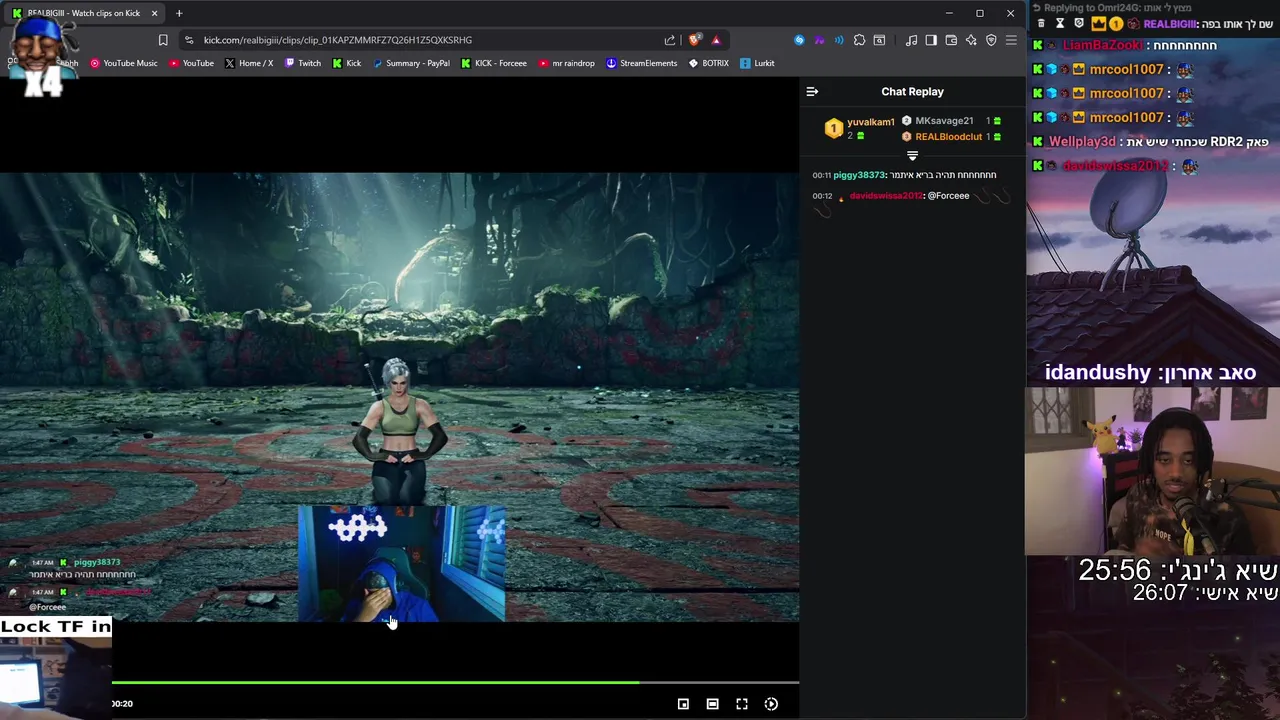This screenshot has height=720, width=1280.
Task: Open Twitch bookmark
Action: pyautogui.click(x=303, y=63)
